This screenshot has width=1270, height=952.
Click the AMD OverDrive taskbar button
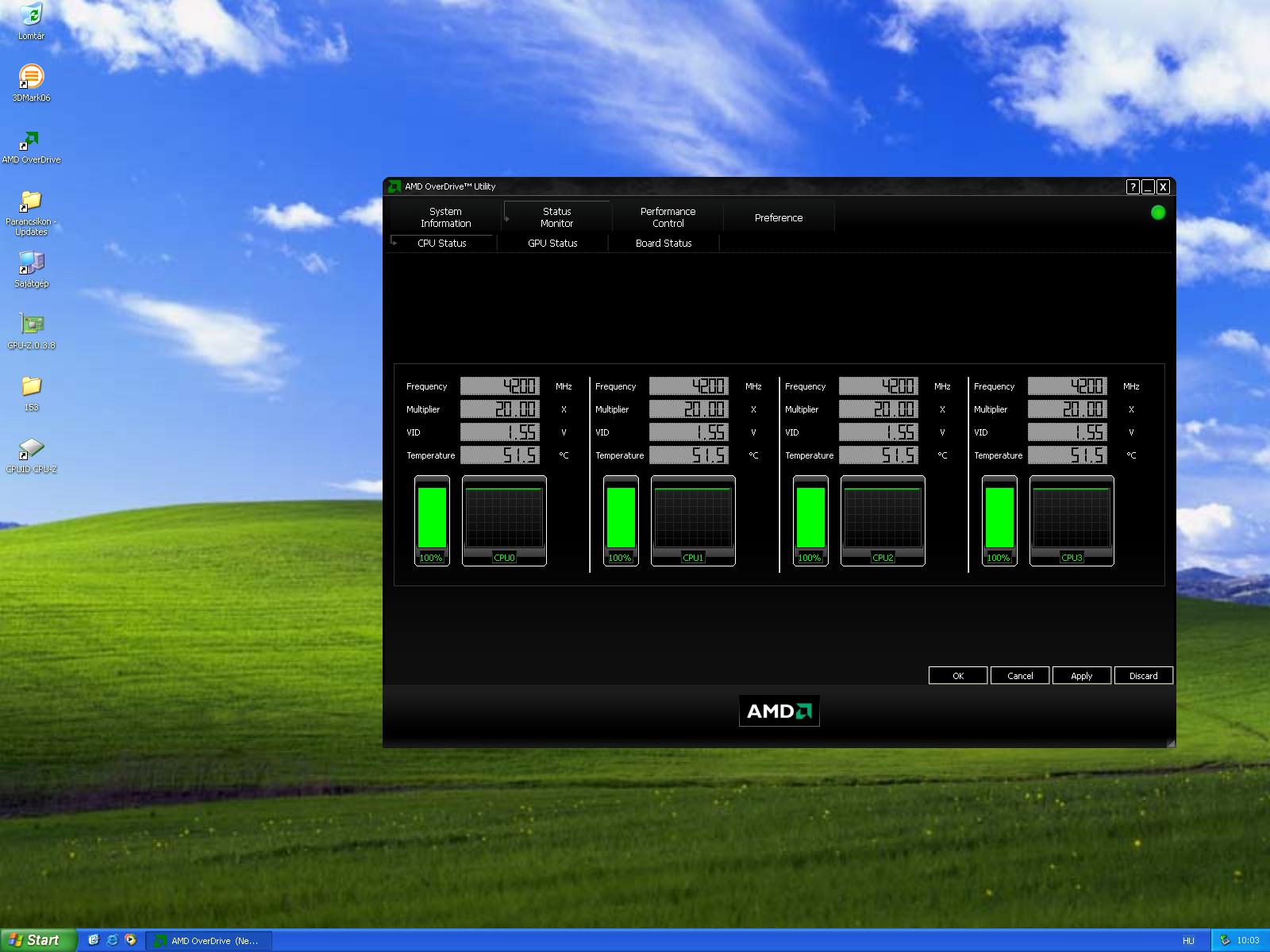[x=210, y=941]
